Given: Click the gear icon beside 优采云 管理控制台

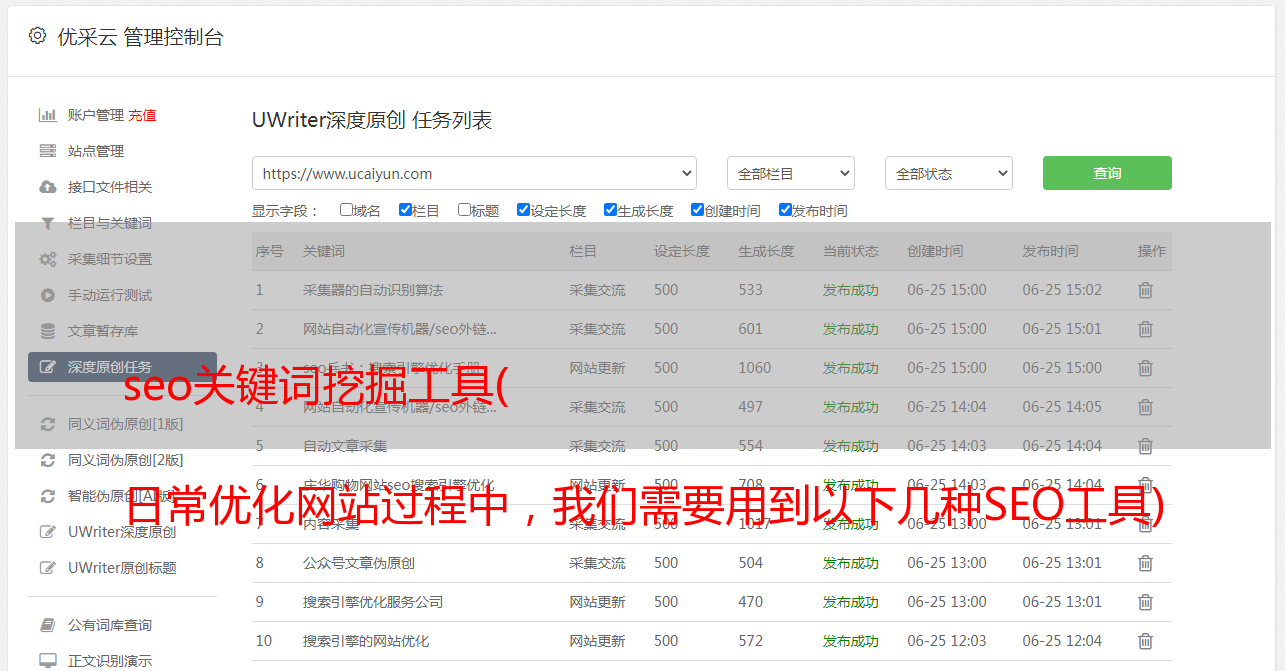Looking at the screenshot, I should pos(37,36).
